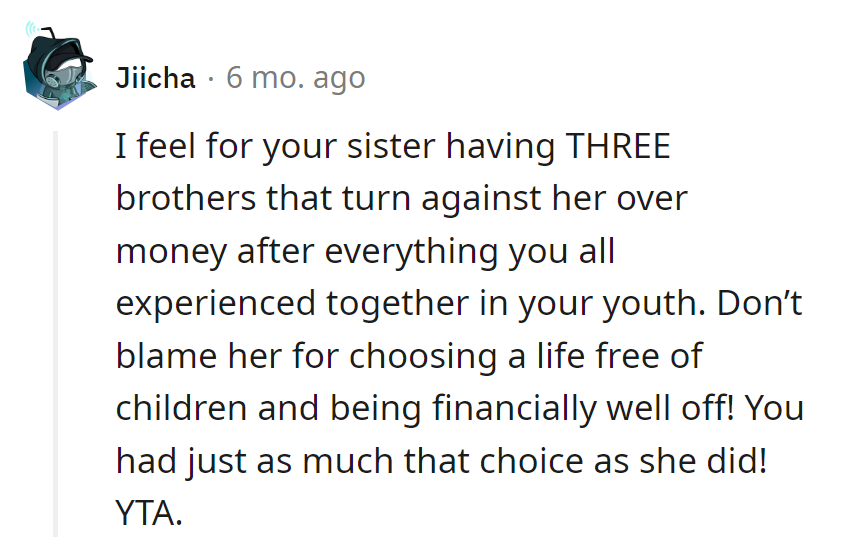This screenshot has width=843, height=537.
Task: Click the word 'financially' in the comment
Action: (515, 410)
